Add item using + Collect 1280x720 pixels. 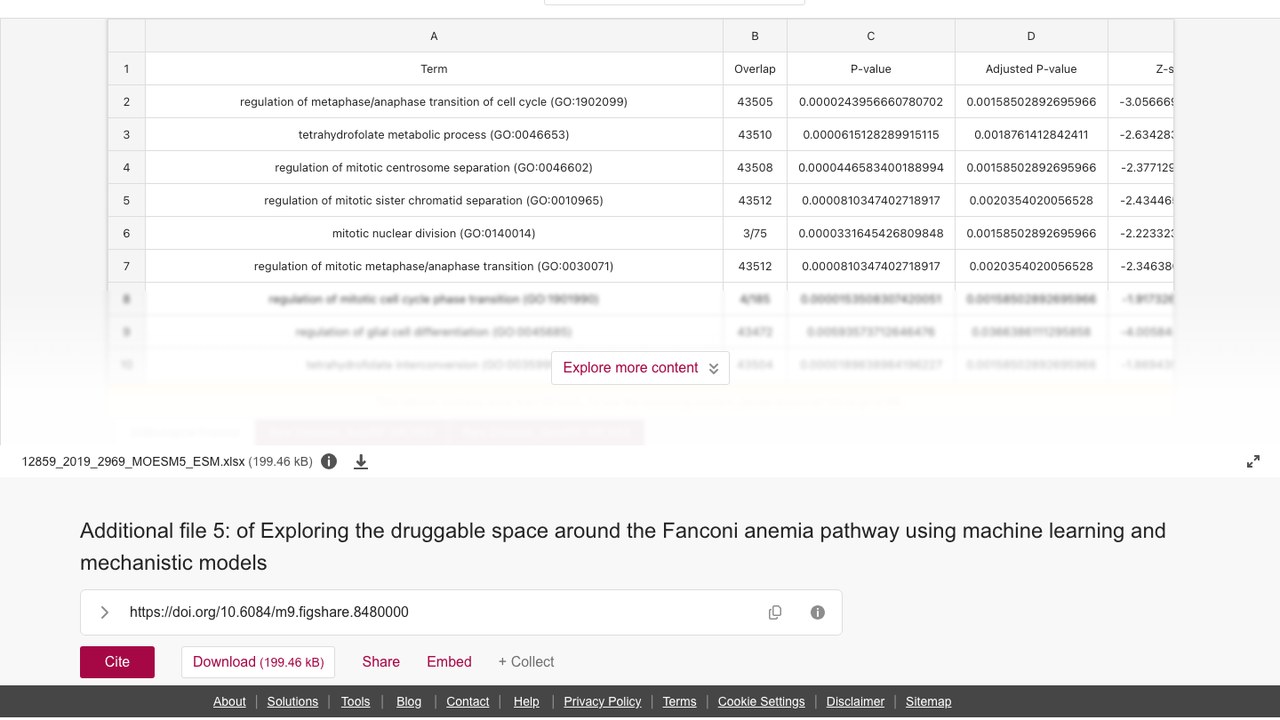tap(526, 662)
